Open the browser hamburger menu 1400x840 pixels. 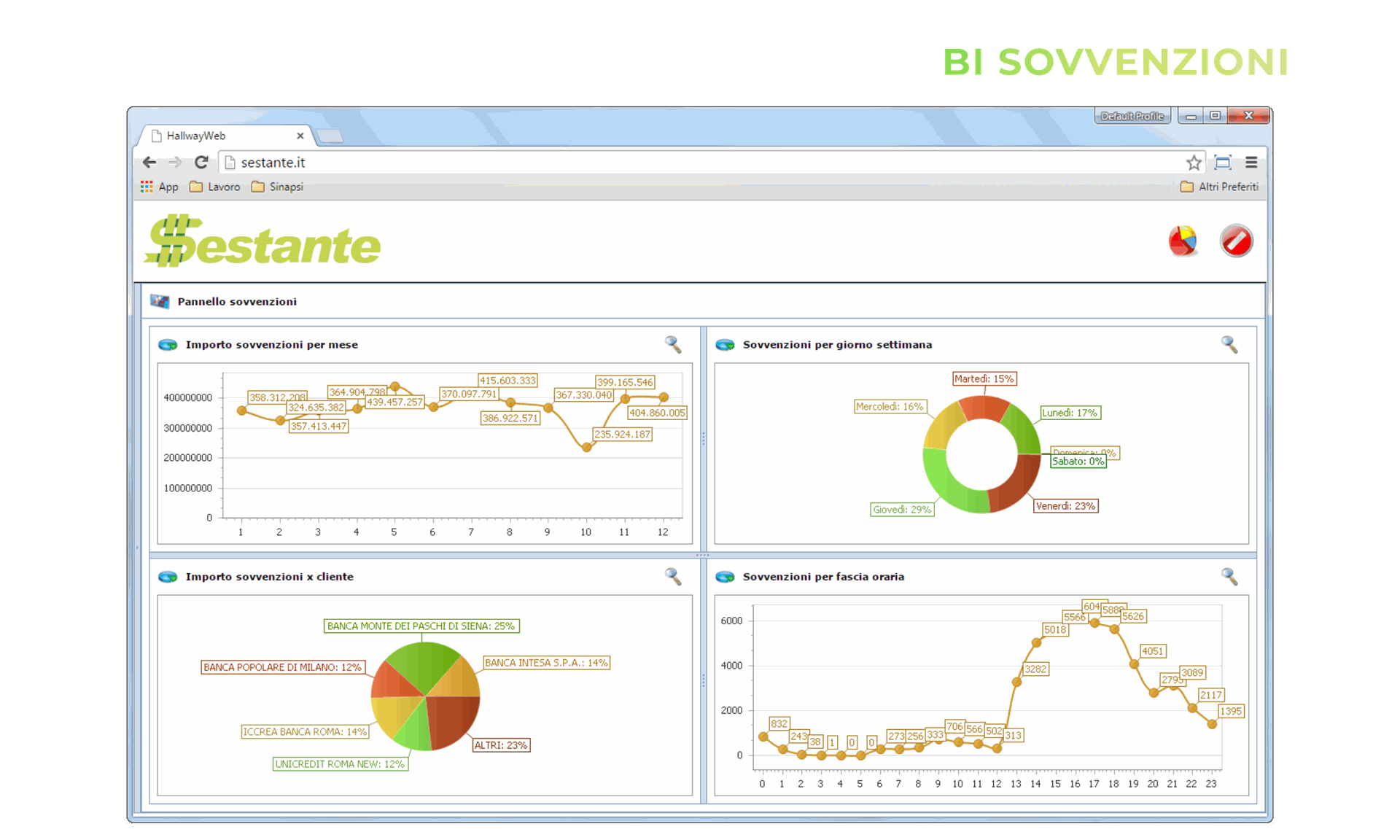click(x=1251, y=163)
